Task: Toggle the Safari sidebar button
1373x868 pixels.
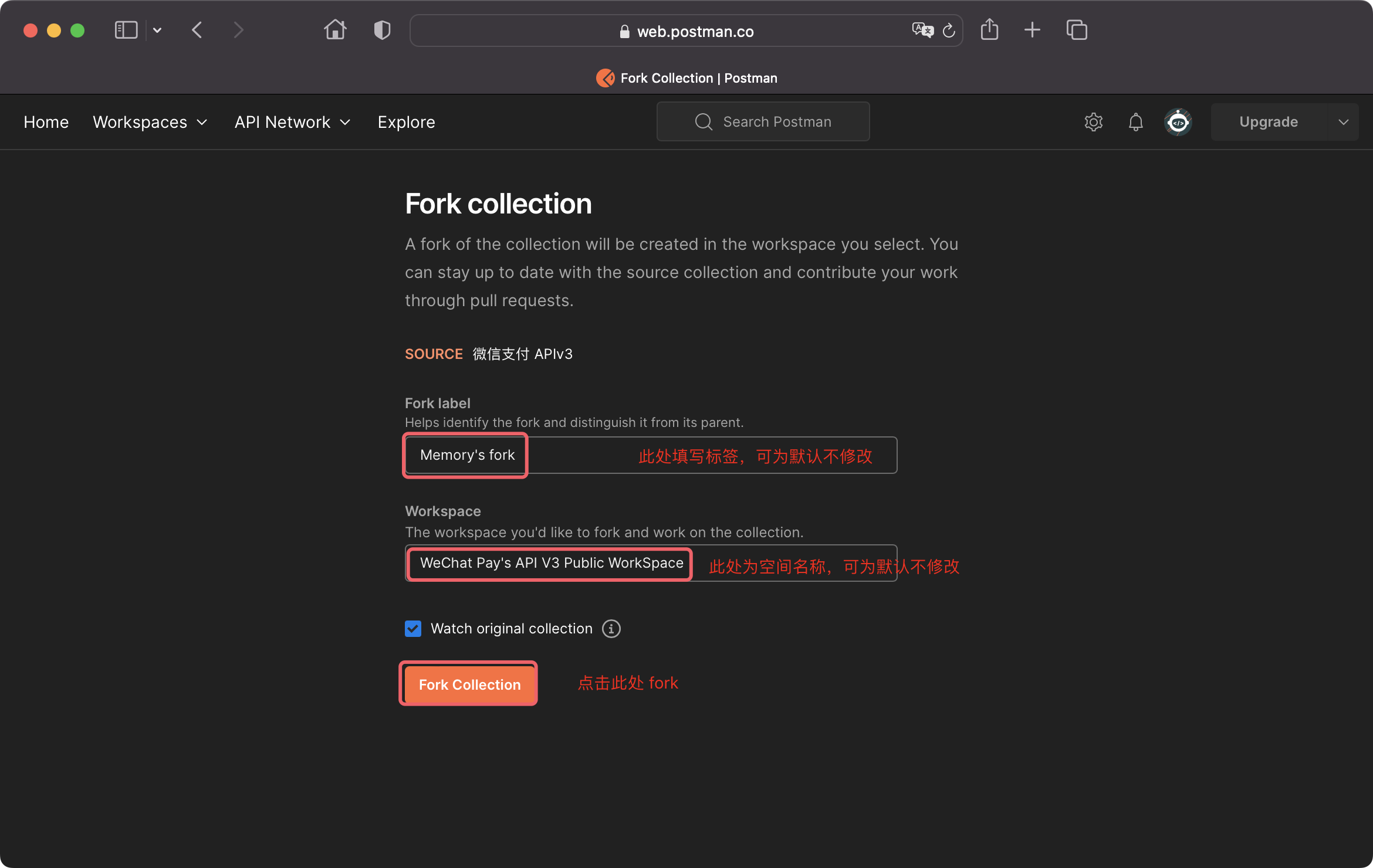Action: pyautogui.click(x=126, y=30)
